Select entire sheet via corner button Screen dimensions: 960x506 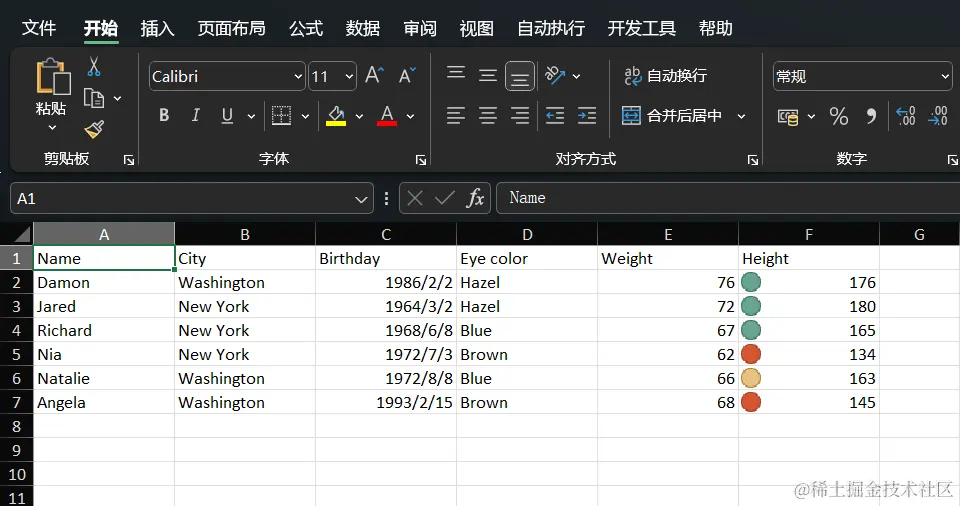[x=17, y=234]
